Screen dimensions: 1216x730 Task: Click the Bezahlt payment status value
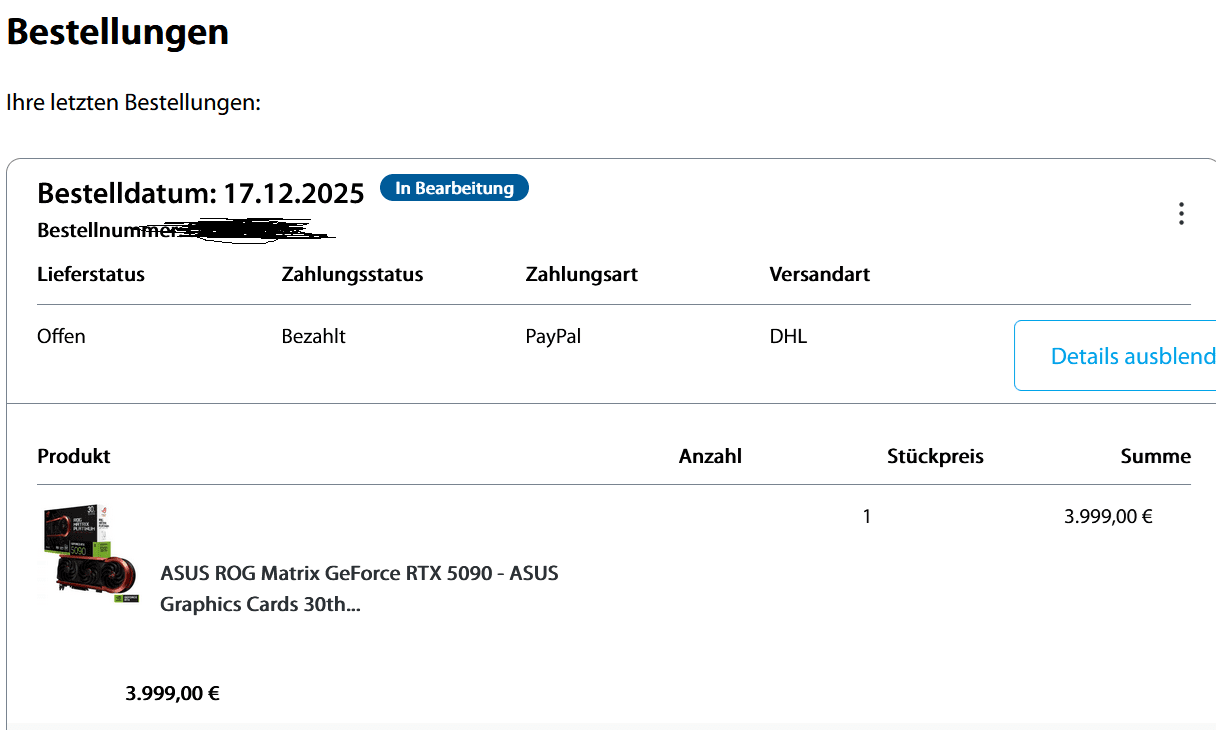(313, 336)
